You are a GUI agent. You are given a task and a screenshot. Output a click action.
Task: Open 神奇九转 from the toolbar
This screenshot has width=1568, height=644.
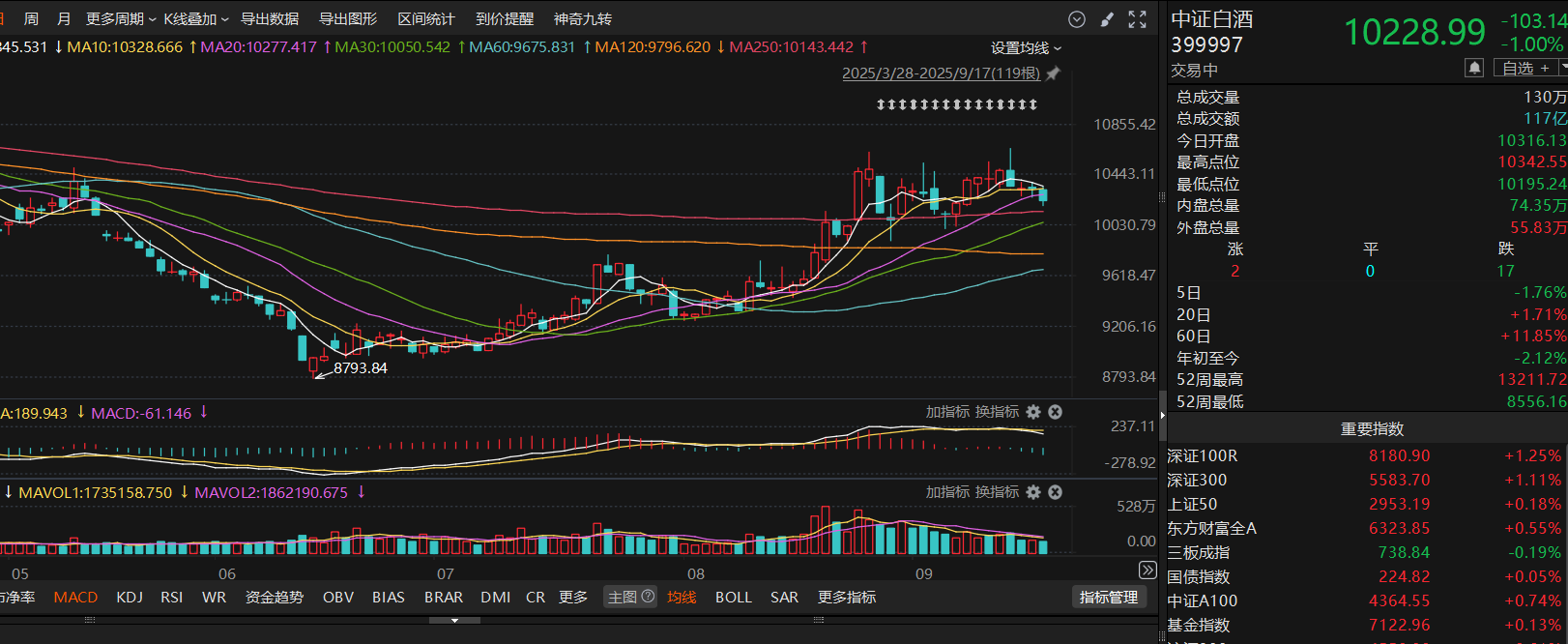pyautogui.click(x=583, y=19)
